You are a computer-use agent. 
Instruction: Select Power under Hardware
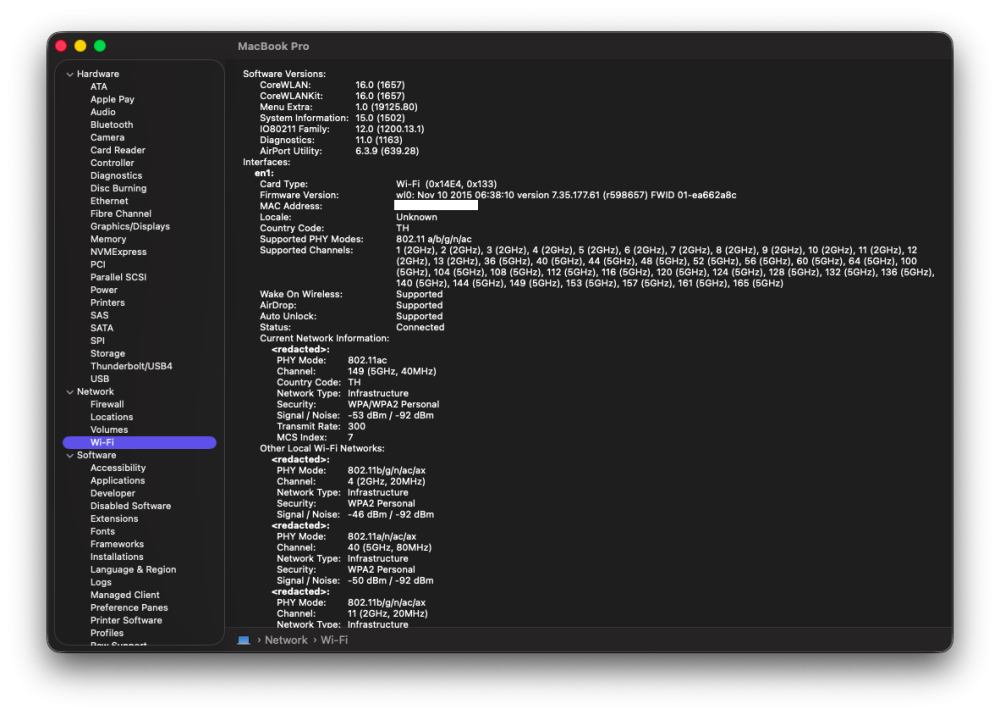104,290
